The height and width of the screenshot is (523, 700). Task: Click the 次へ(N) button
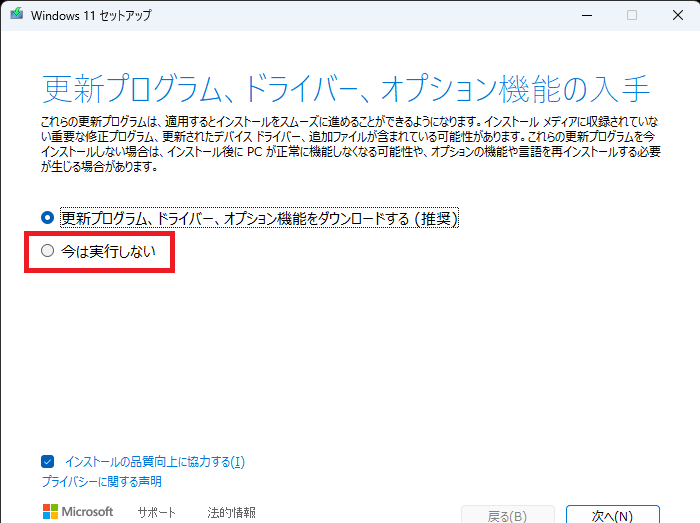pyautogui.click(x=612, y=515)
